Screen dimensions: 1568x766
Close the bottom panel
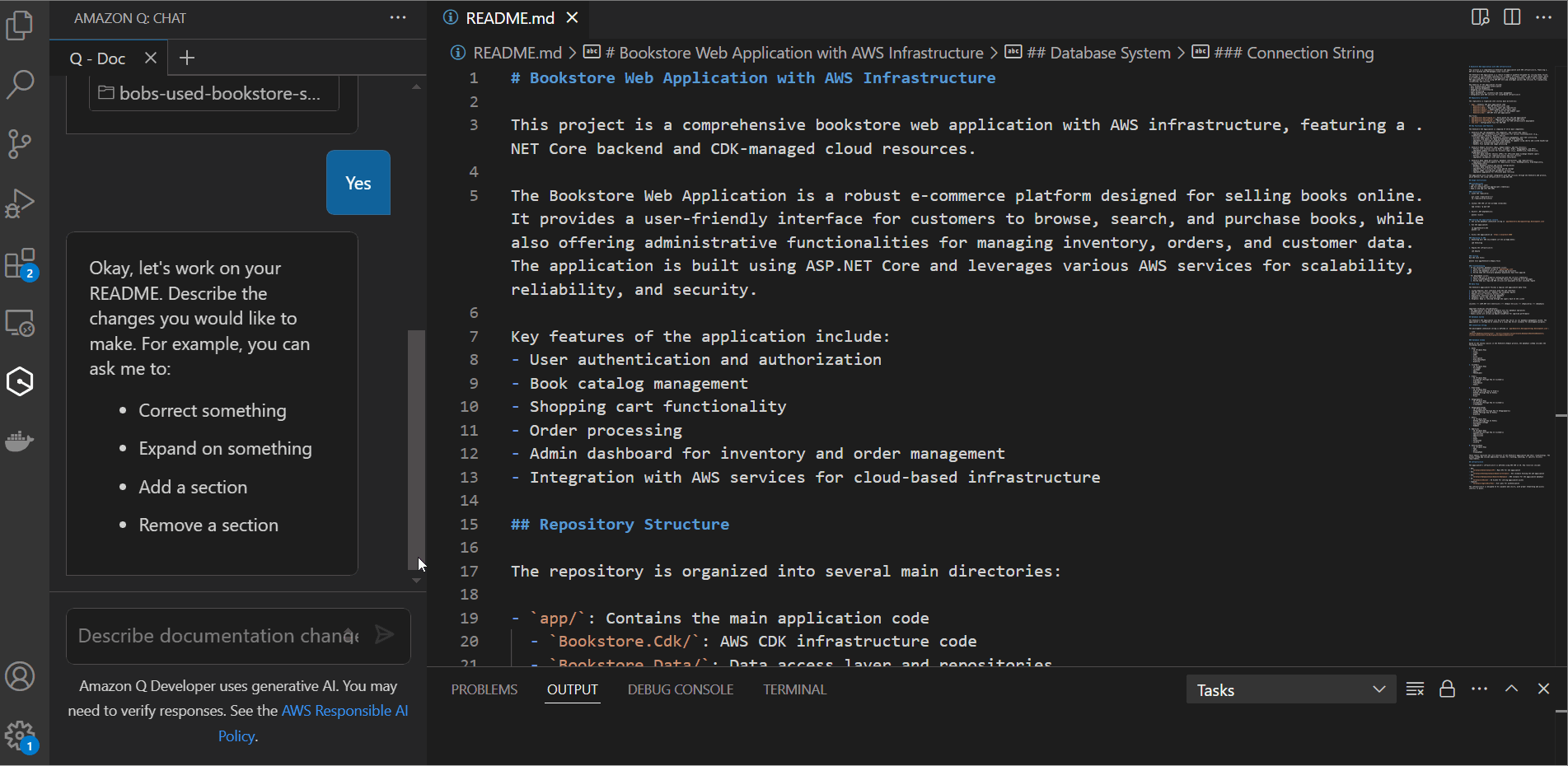coord(1543,689)
